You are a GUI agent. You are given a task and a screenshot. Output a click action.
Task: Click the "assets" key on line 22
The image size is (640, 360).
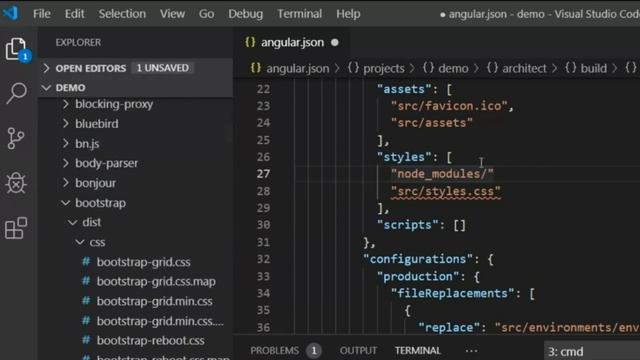click(x=404, y=89)
